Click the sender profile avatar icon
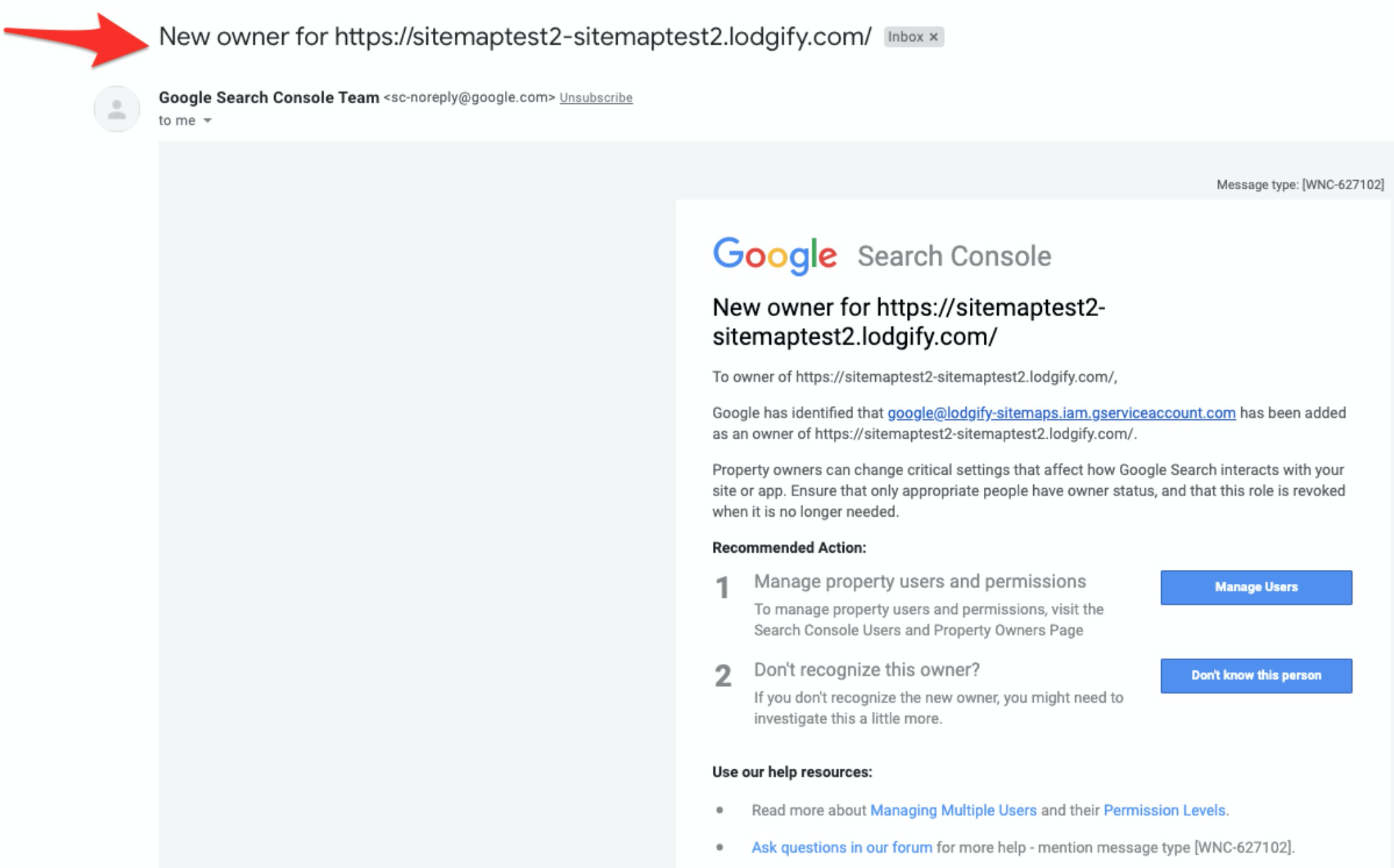The image size is (1394, 868). [x=117, y=109]
